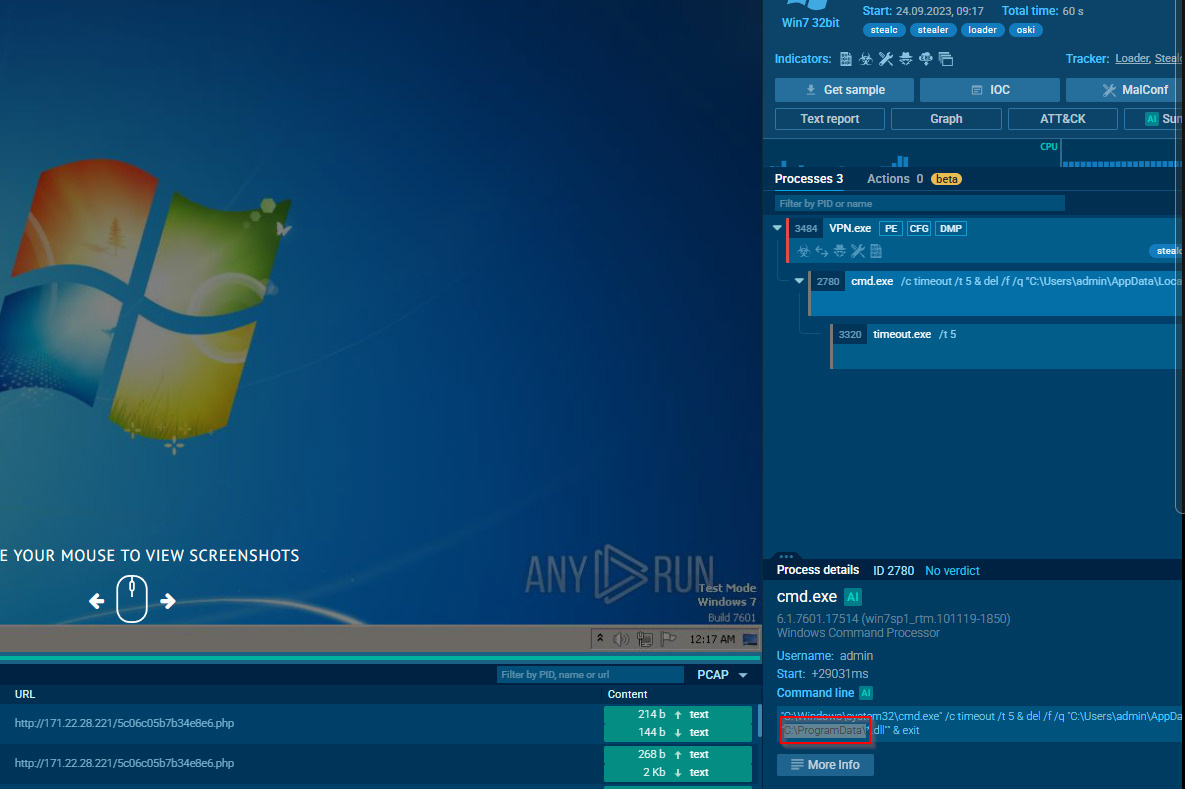
Task: Click the DMP badge on VPN.exe
Action: click(x=950, y=229)
